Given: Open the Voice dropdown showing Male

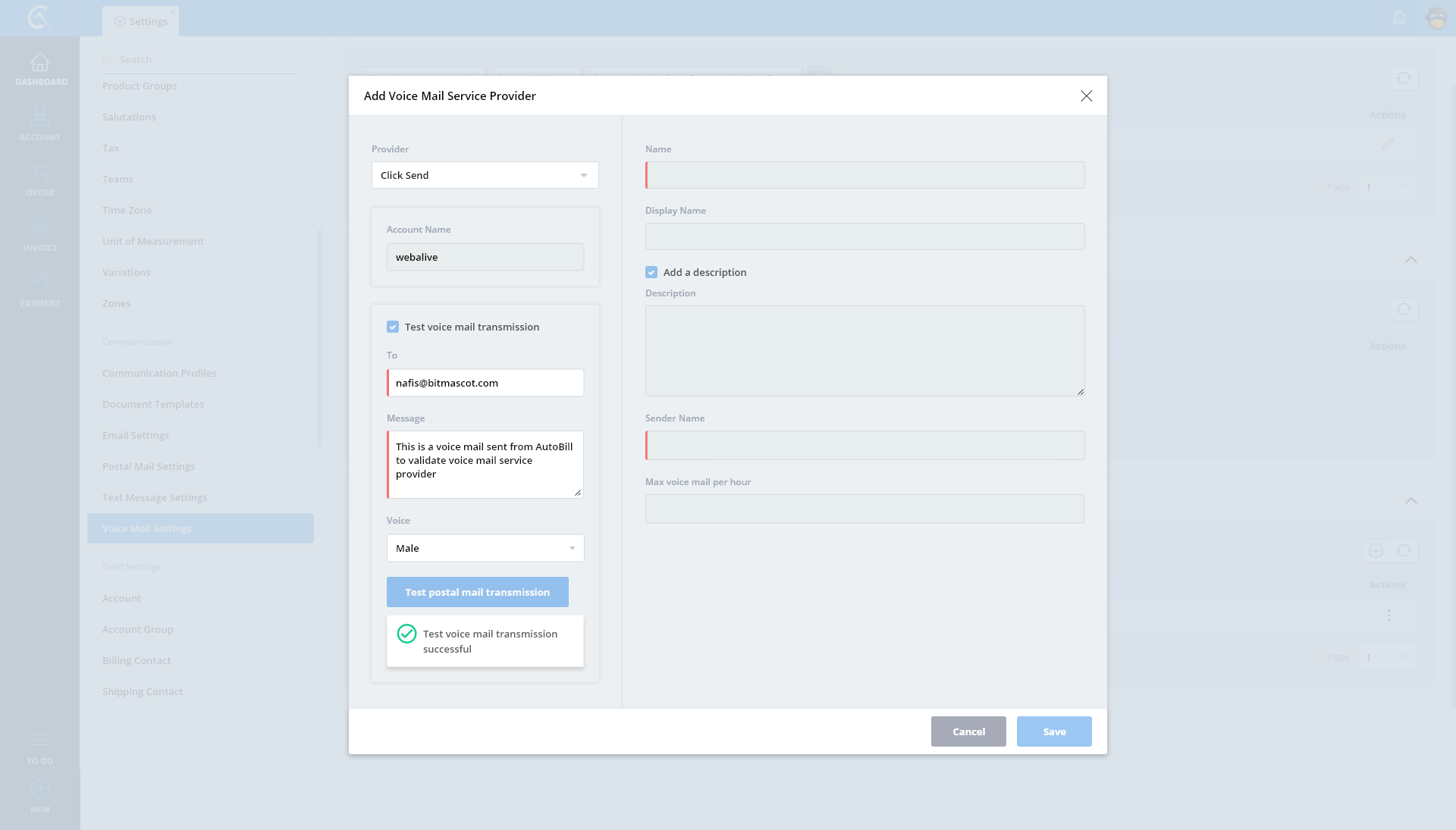Looking at the screenshot, I should tap(485, 548).
